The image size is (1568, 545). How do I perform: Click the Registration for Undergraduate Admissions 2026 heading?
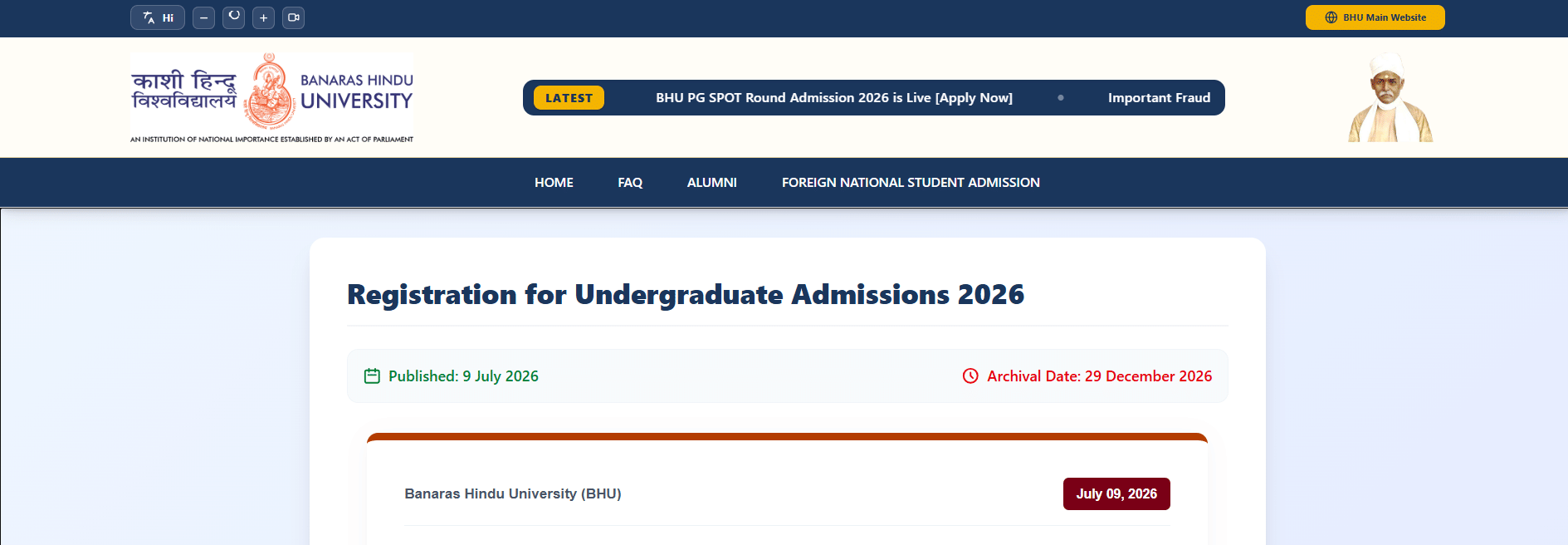click(x=686, y=295)
